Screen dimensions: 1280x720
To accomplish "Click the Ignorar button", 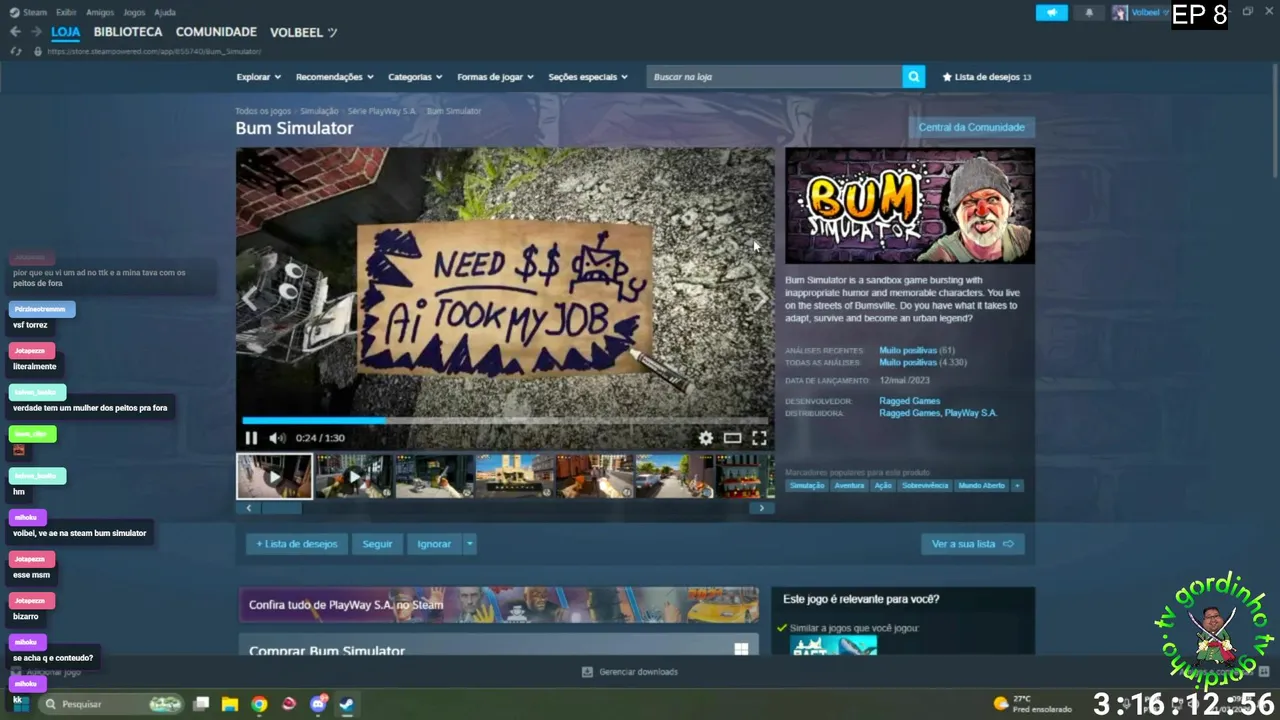I will click(x=434, y=544).
